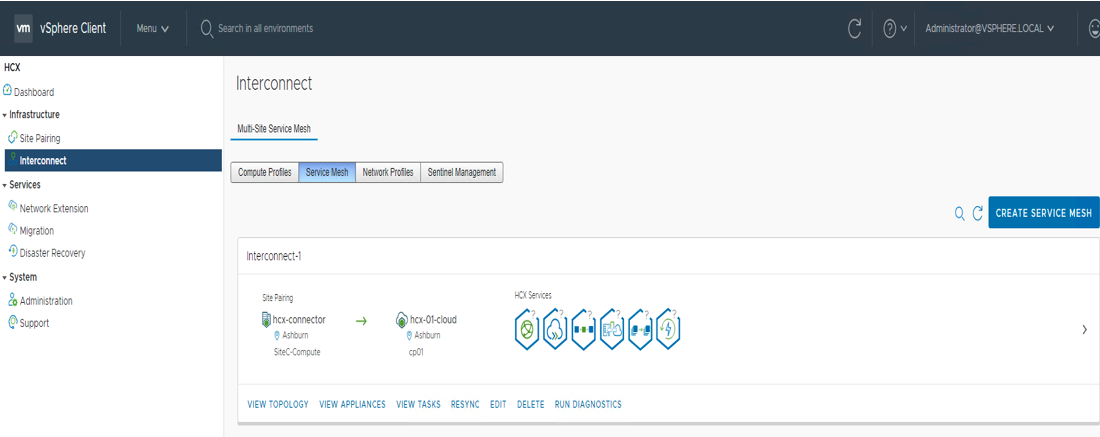This screenshot has height=437, width=1100.
Task: Click the Administration sidebar icon
Action: [13, 300]
